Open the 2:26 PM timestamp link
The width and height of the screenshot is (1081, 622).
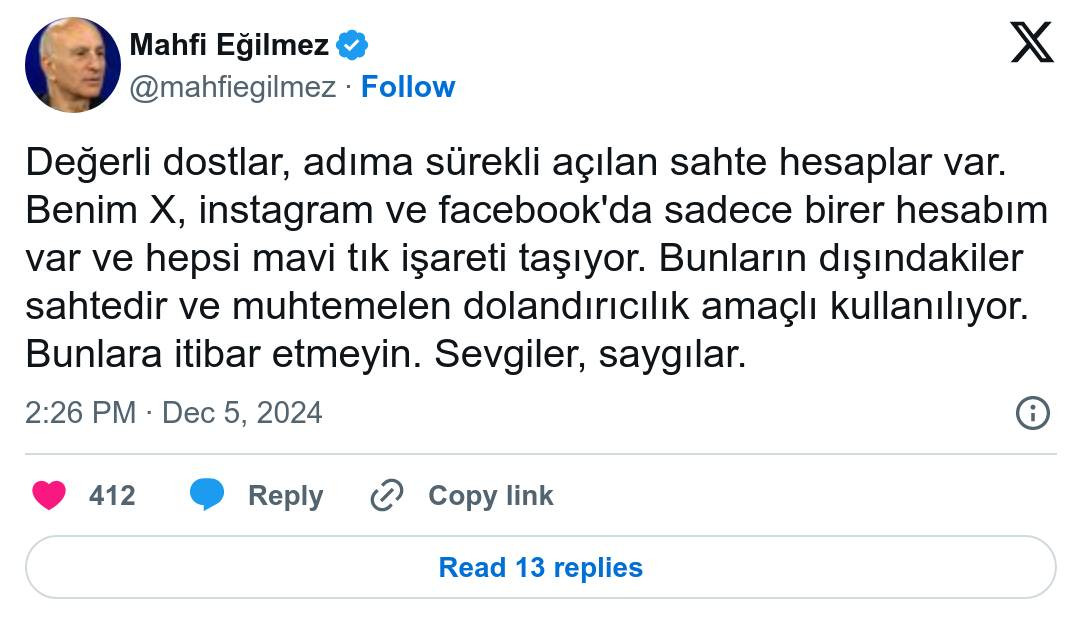pyautogui.click(x=80, y=413)
